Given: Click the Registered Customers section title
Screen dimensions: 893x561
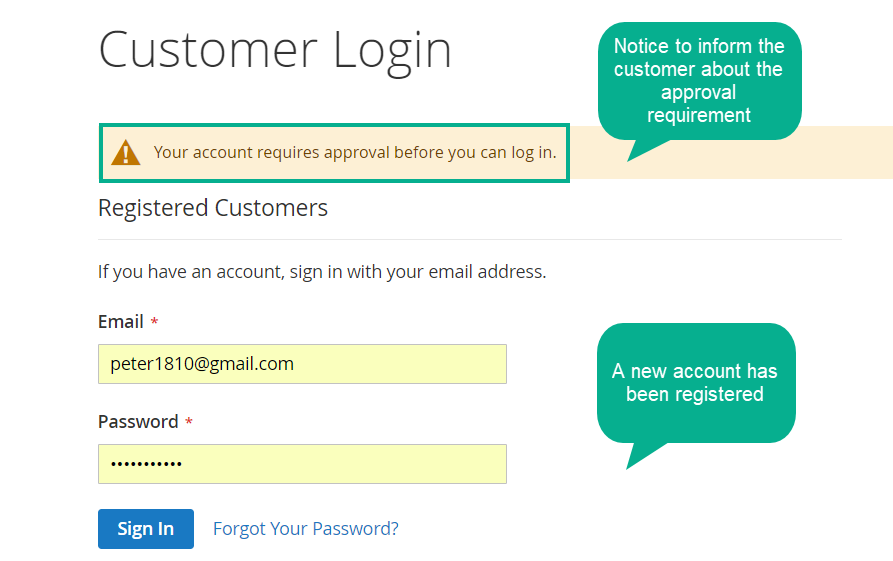Looking at the screenshot, I should pos(213,208).
